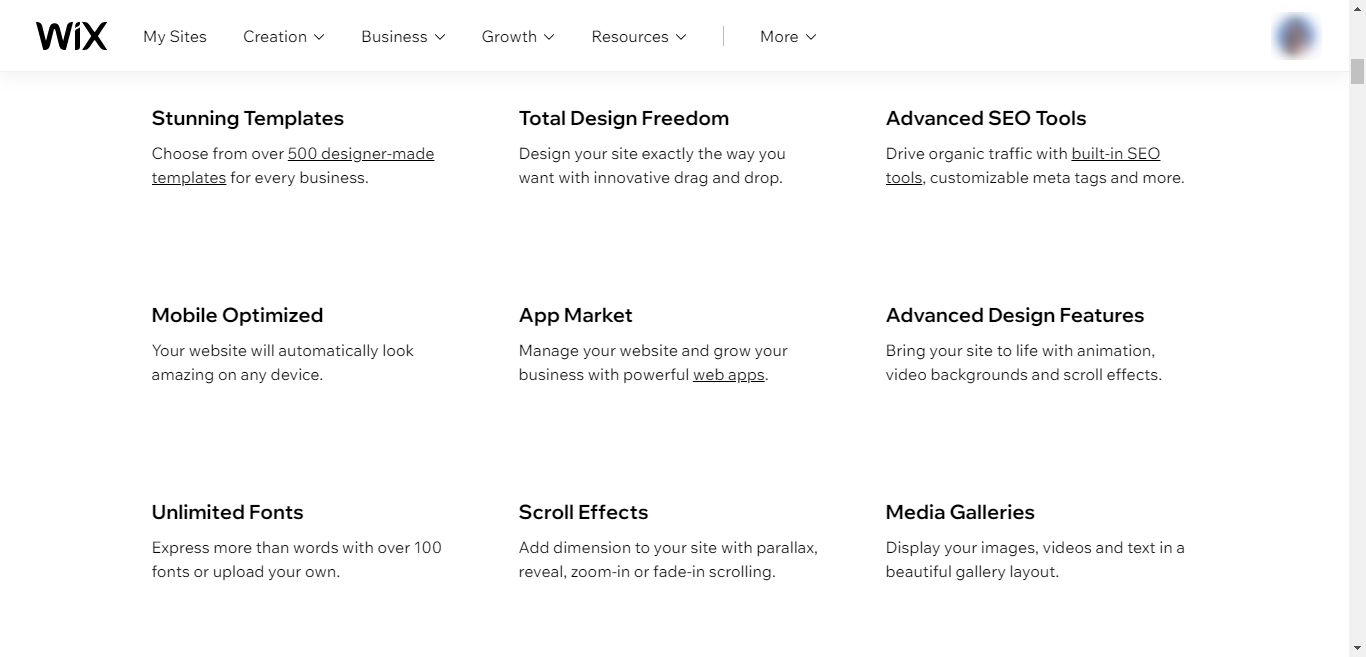1366x657 pixels.
Task: Select the Total Design Freedom heading
Action: pyautogui.click(x=624, y=118)
